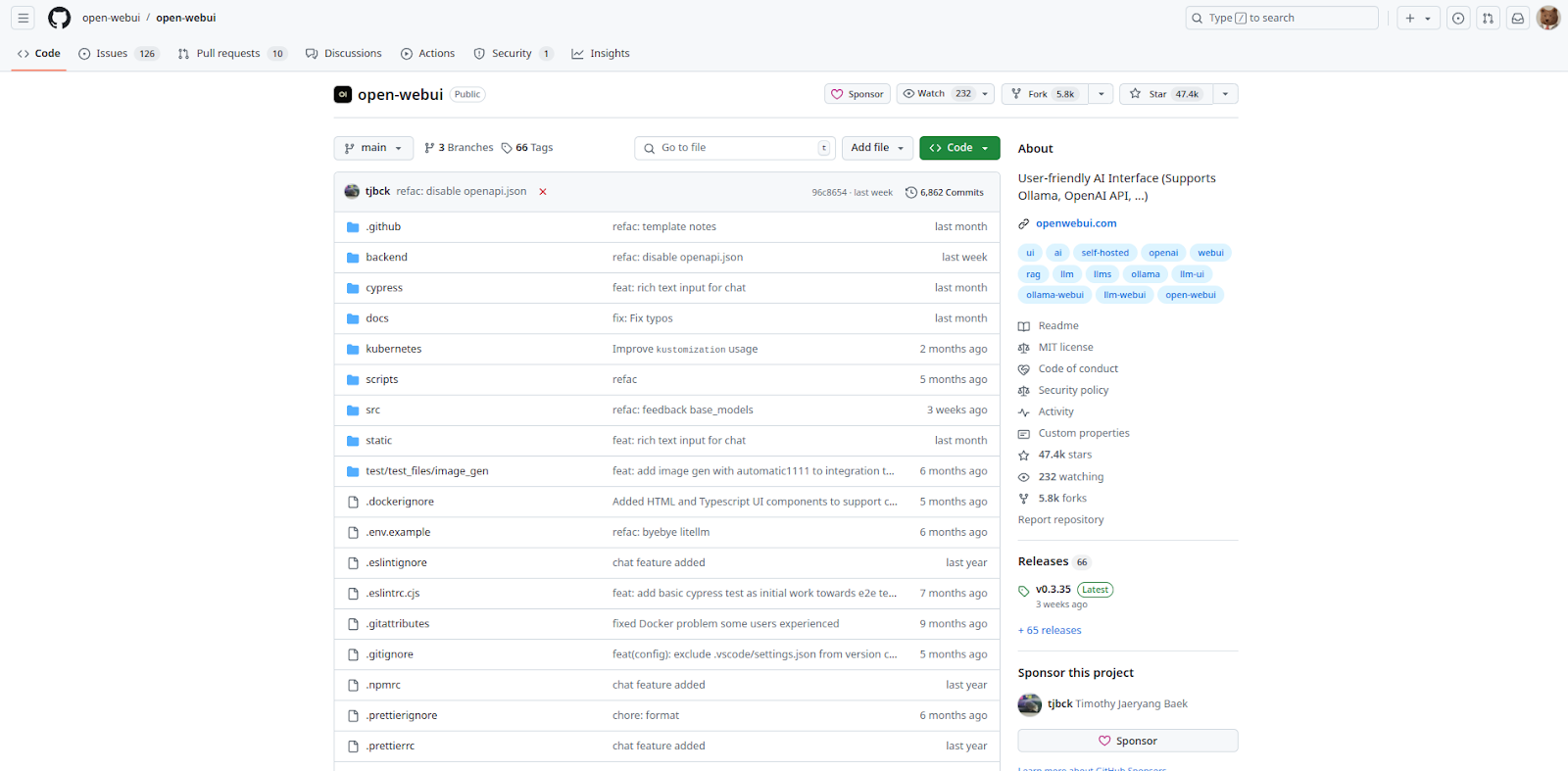Screen dimensions: 1568x771
Task: Open pull requests shortcut icon in header
Action: (1488, 18)
